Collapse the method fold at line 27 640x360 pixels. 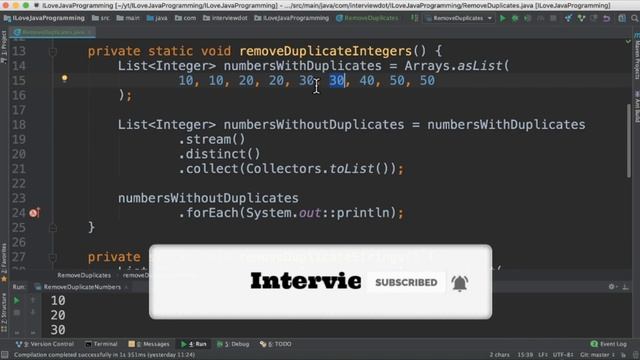pos(53,257)
